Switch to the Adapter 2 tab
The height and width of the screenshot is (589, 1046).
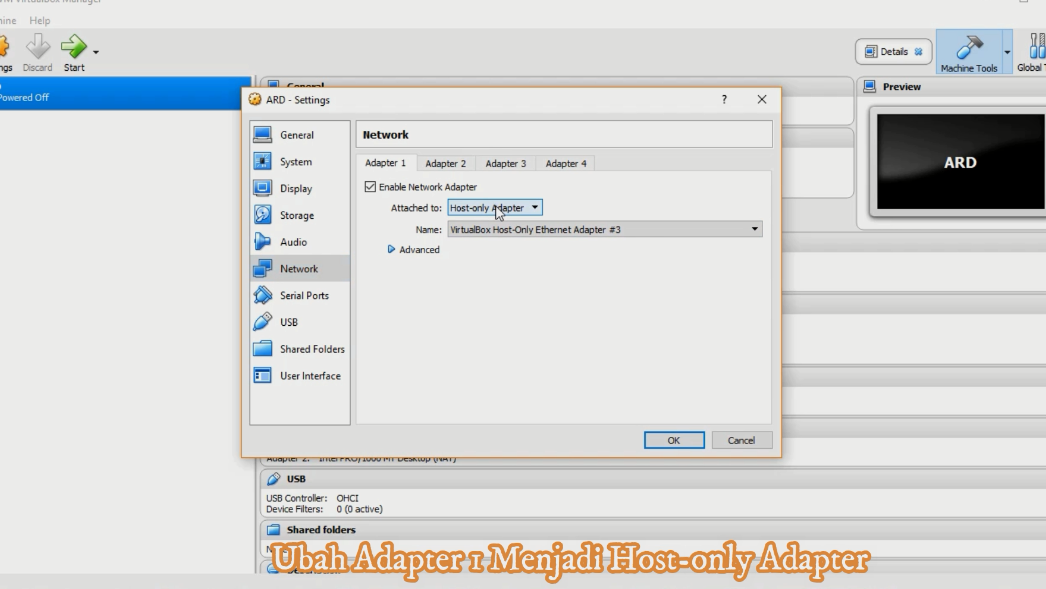coord(445,162)
